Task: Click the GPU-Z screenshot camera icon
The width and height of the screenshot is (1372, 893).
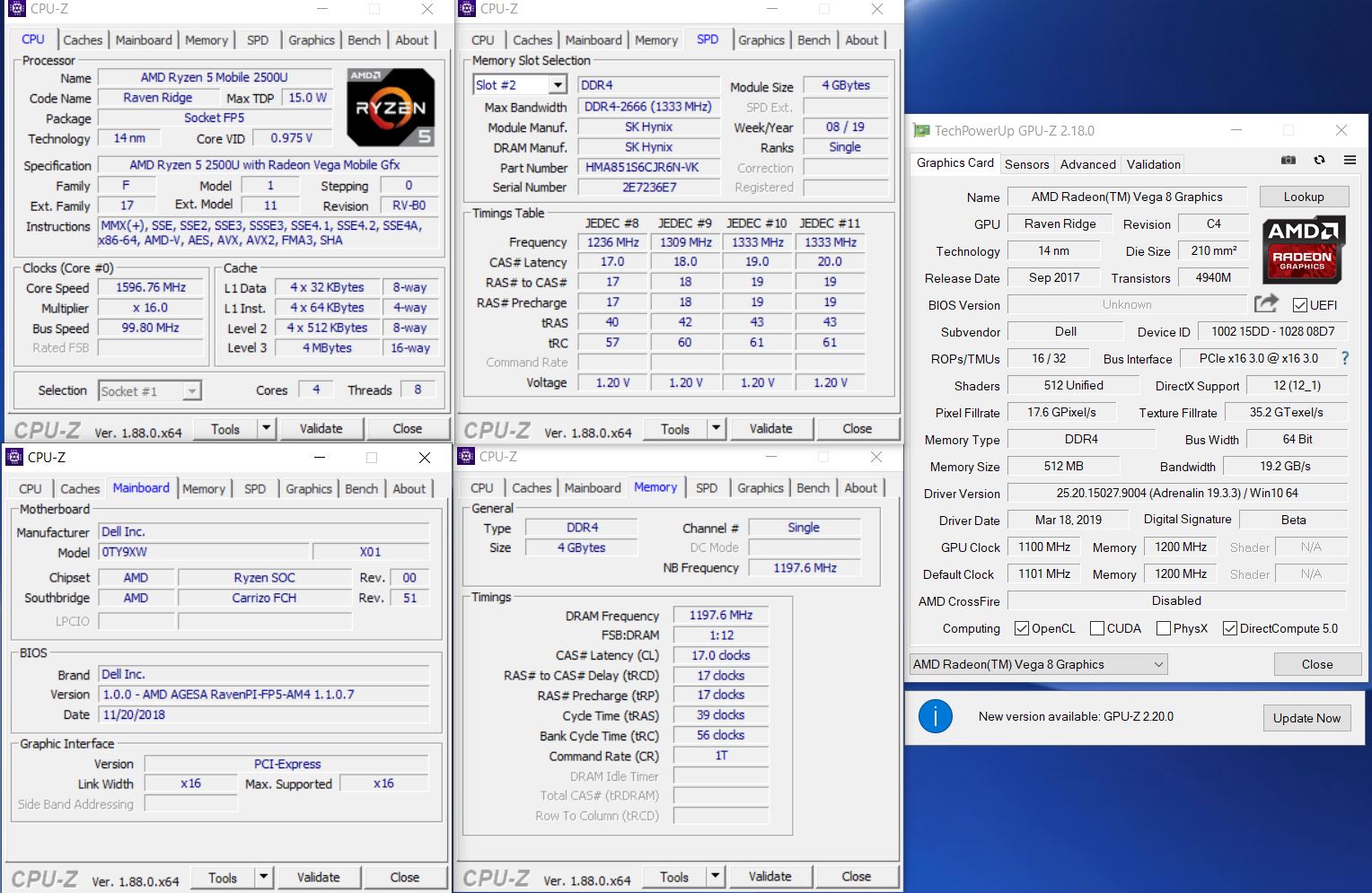Action: coord(1288,160)
